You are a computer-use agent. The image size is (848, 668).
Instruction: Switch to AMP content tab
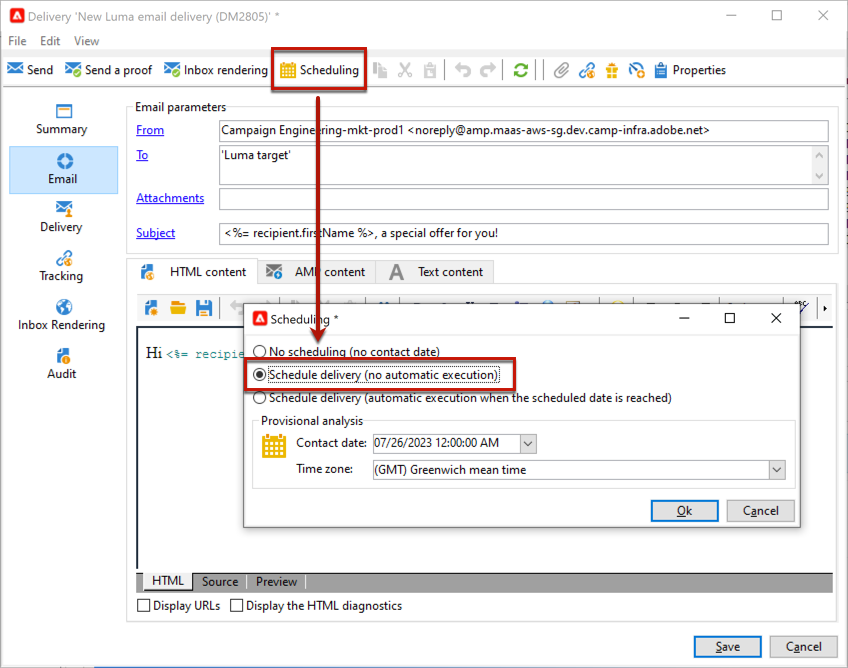pyautogui.click(x=316, y=272)
